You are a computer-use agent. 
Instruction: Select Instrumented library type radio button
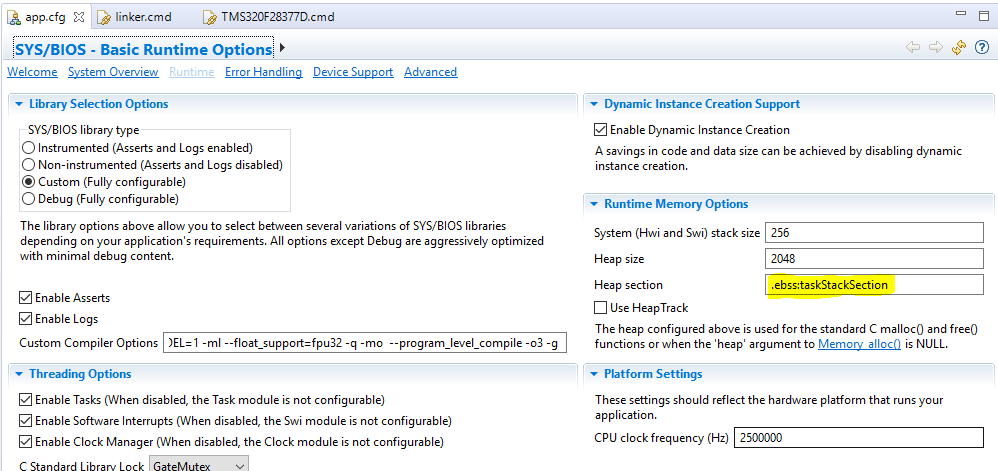tap(28, 148)
